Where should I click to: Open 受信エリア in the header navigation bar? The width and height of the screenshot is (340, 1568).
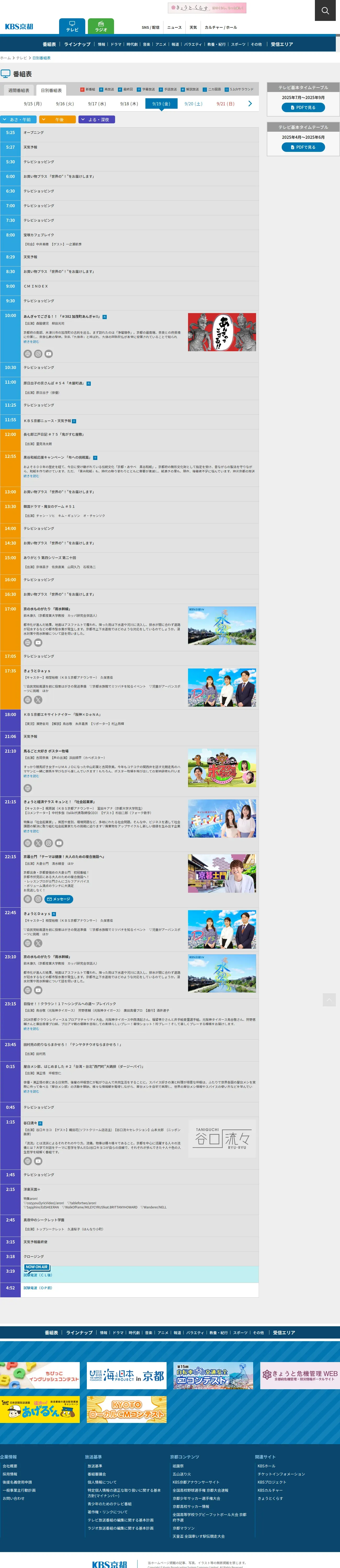tap(282, 44)
